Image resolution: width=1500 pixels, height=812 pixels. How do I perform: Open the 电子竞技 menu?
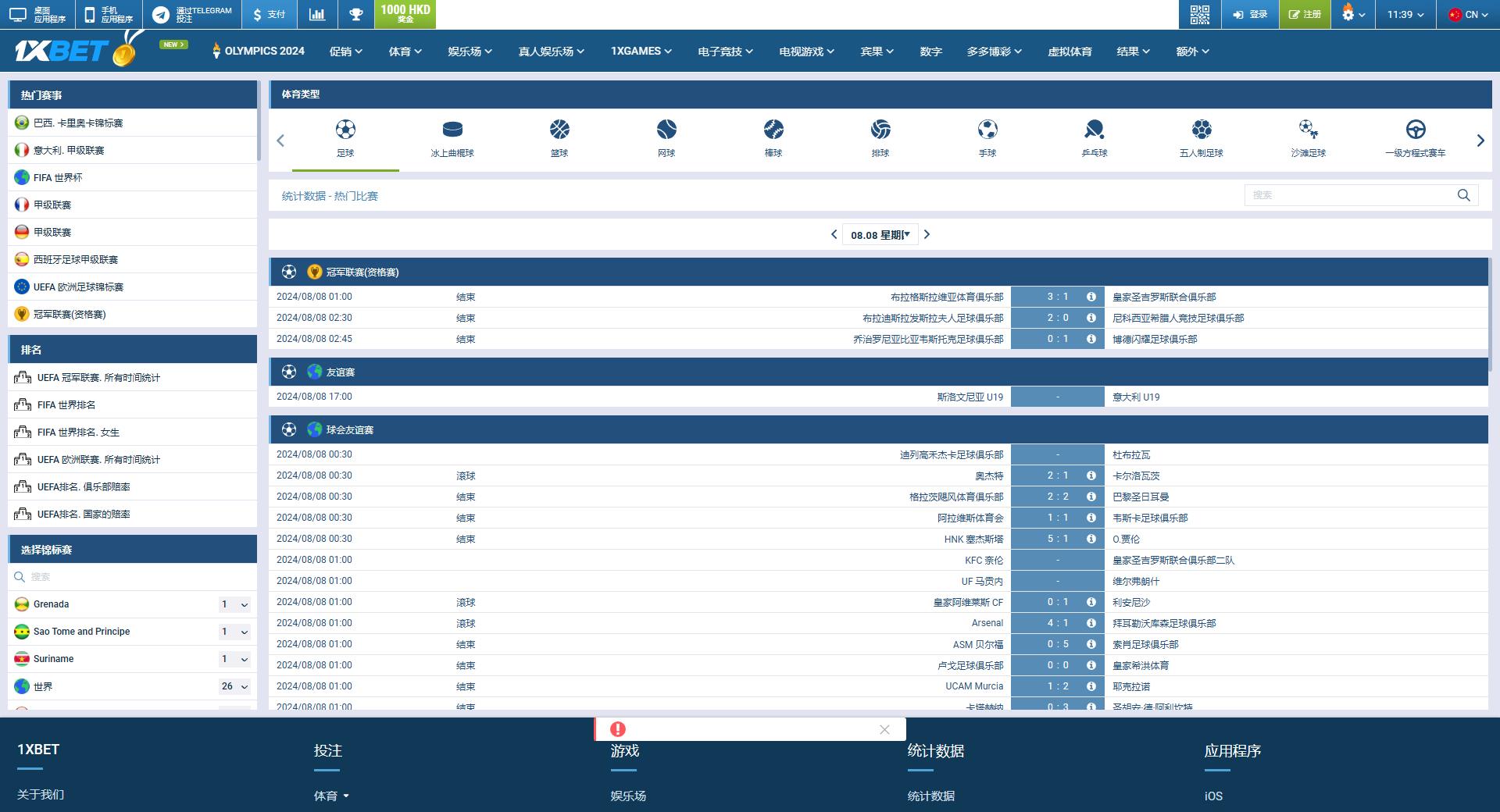[x=725, y=52]
